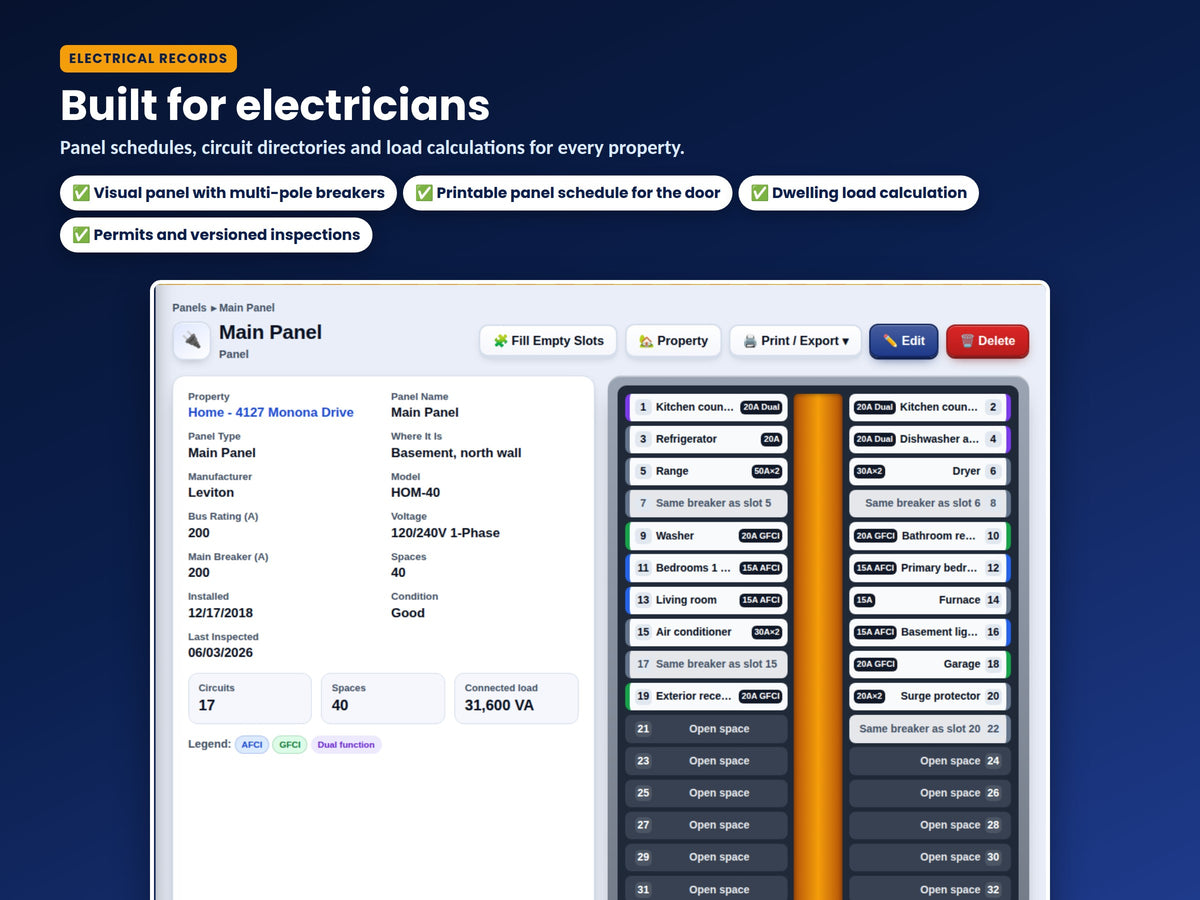Click the 120/240V 1-Phase voltage value
Image resolution: width=1200 pixels, height=900 pixels.
click(x=445, y=532)
